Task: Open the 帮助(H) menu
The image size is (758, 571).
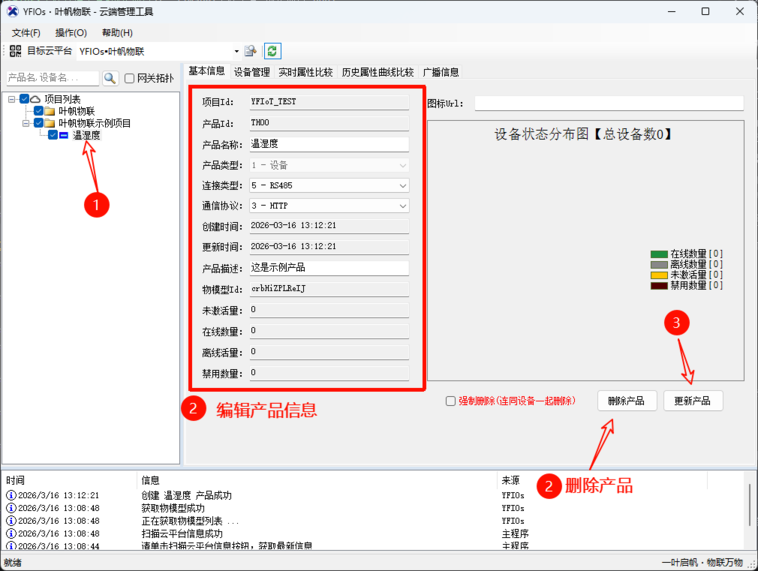Action: [117, 32]
